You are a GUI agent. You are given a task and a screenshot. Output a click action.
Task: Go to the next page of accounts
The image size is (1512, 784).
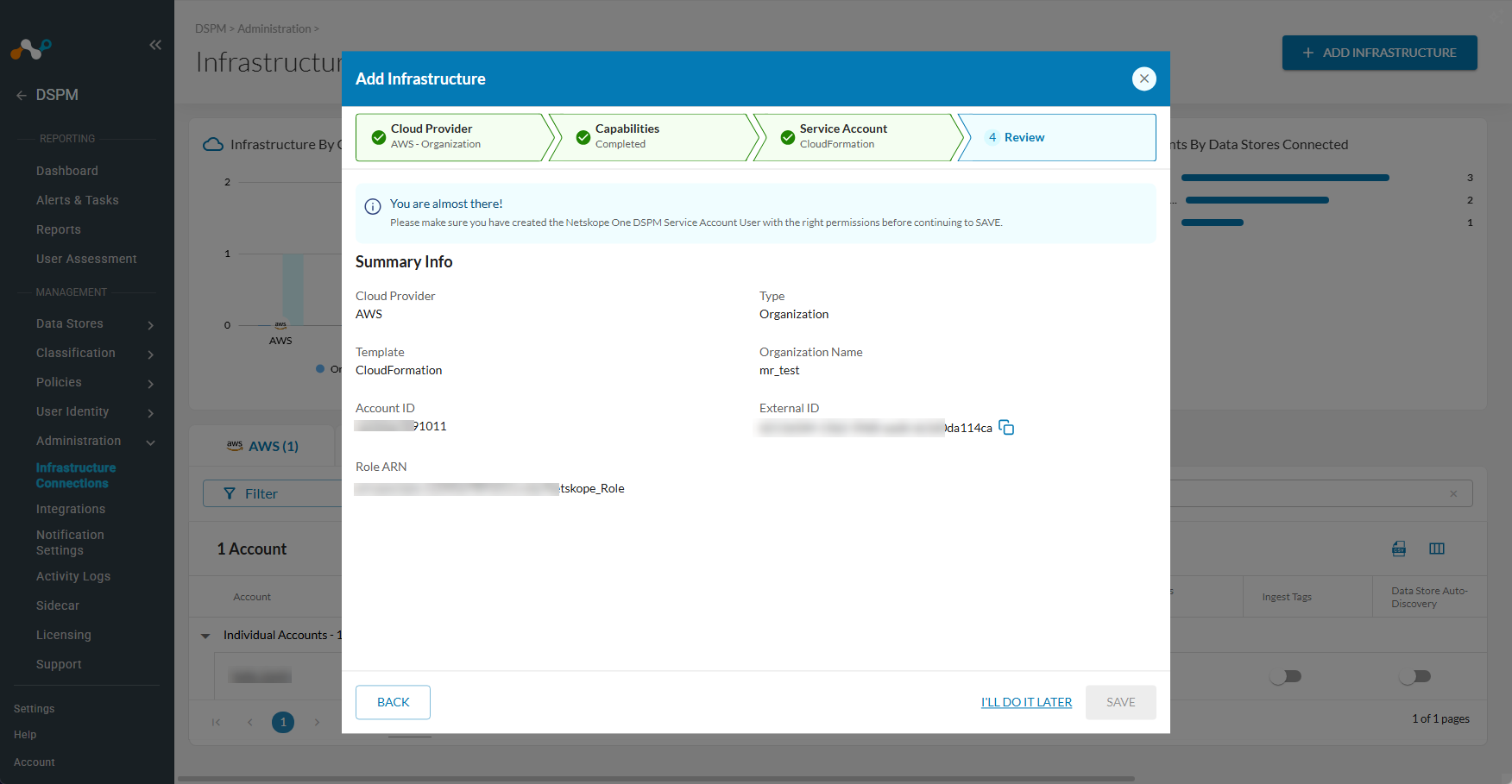click(x=317, y=722)
